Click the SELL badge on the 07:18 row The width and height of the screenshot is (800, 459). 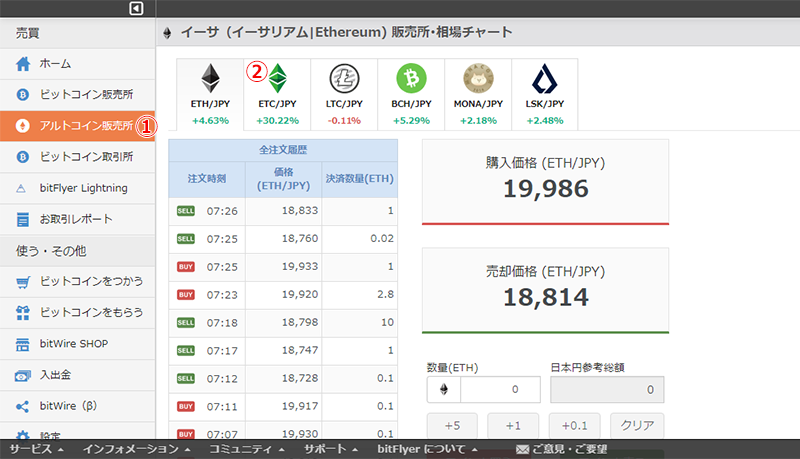(x=186, y=323)
